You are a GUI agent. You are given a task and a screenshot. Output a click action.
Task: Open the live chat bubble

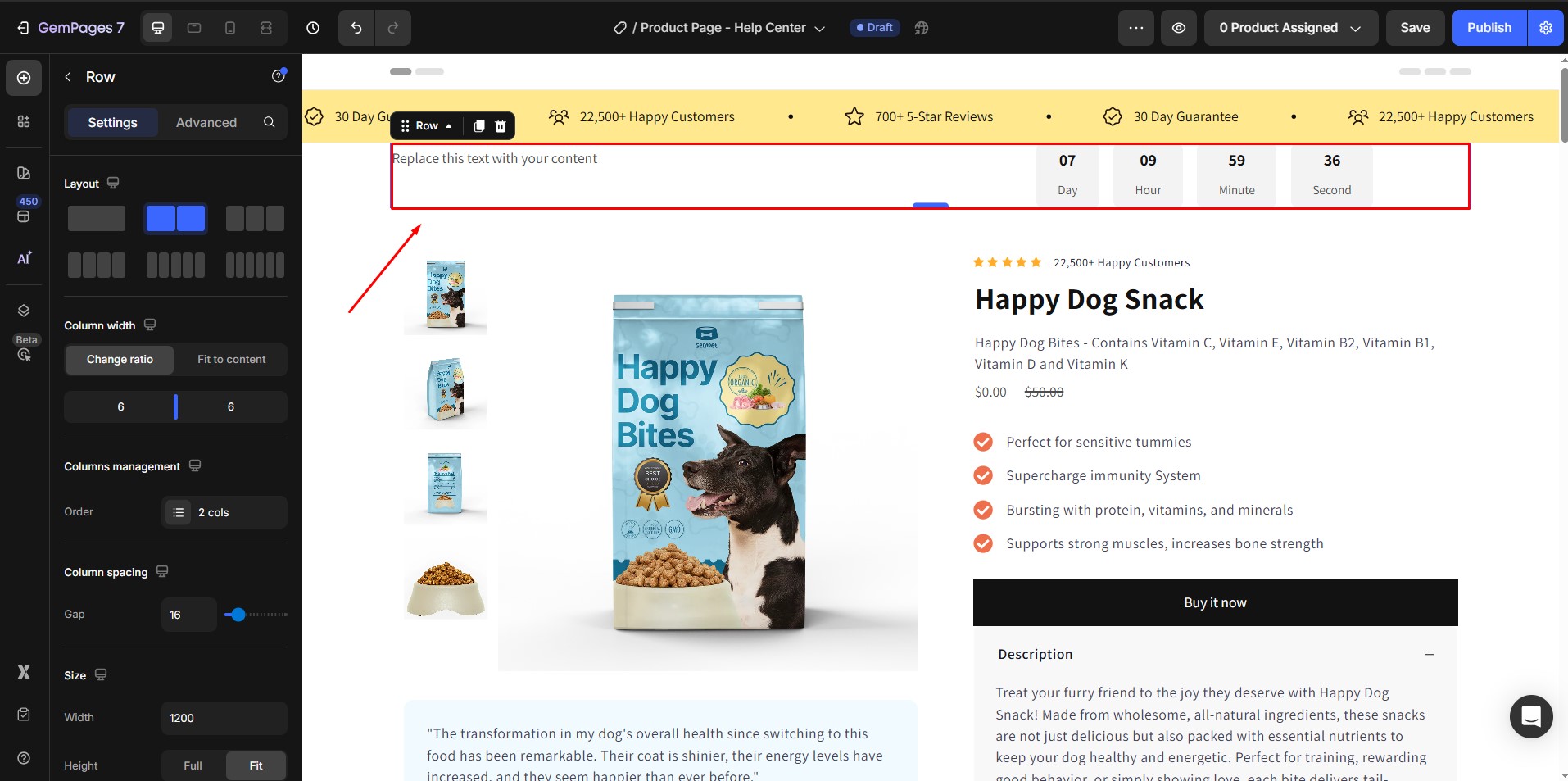(1530, 716)
